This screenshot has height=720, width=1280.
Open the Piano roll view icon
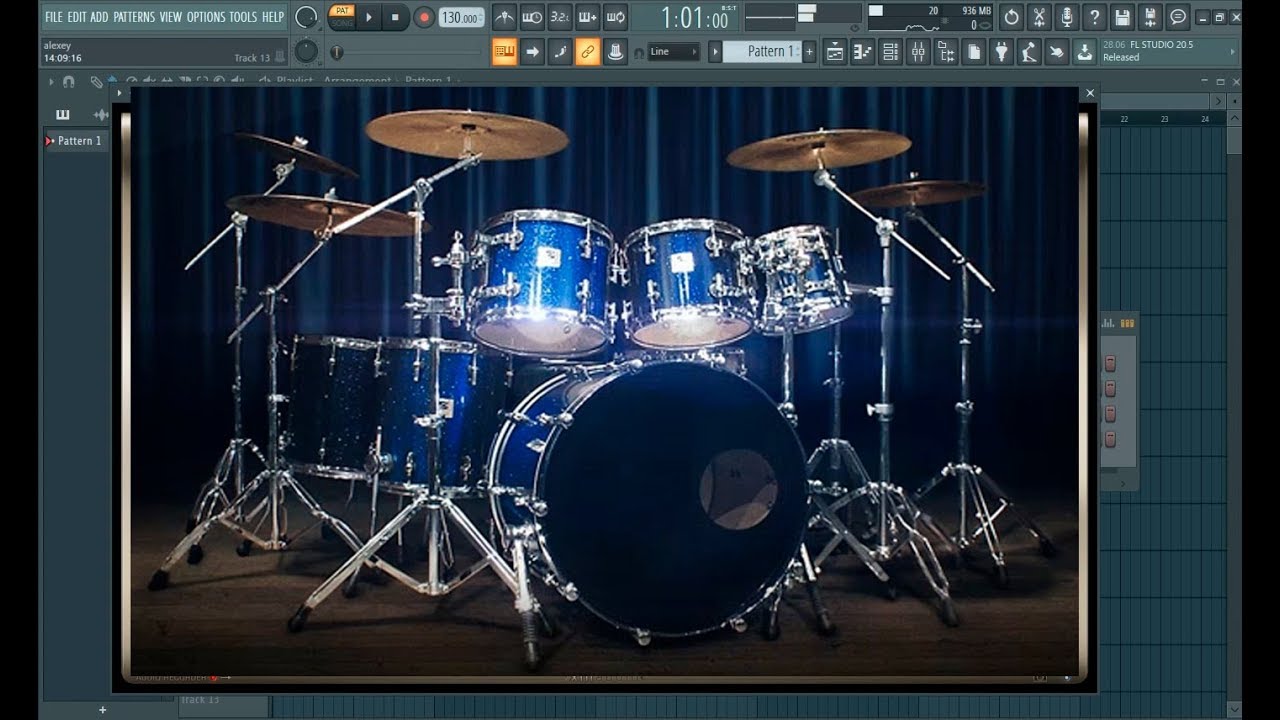[862, 52]
